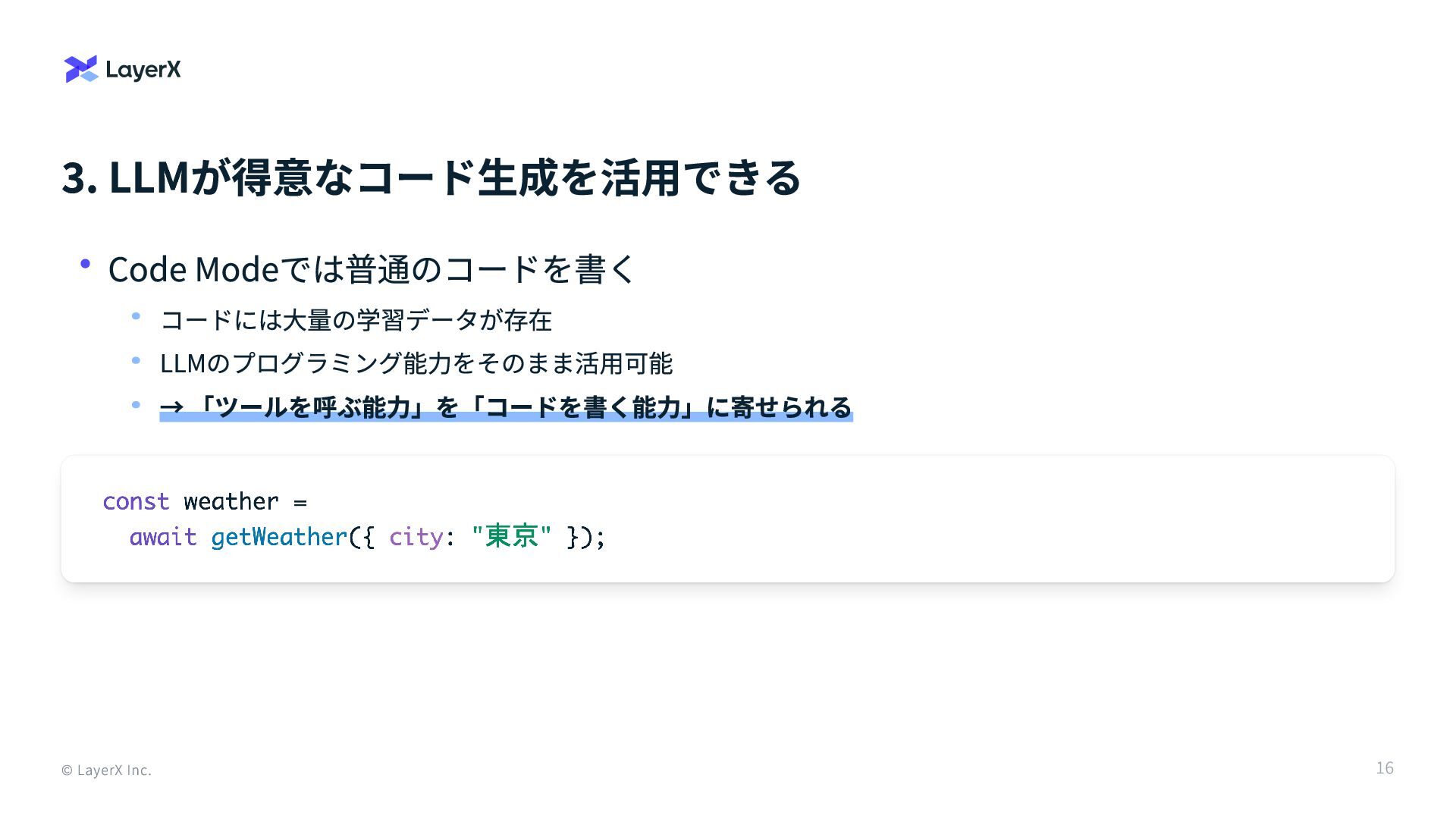Click the LayerX brand name text

pos(143,70)
